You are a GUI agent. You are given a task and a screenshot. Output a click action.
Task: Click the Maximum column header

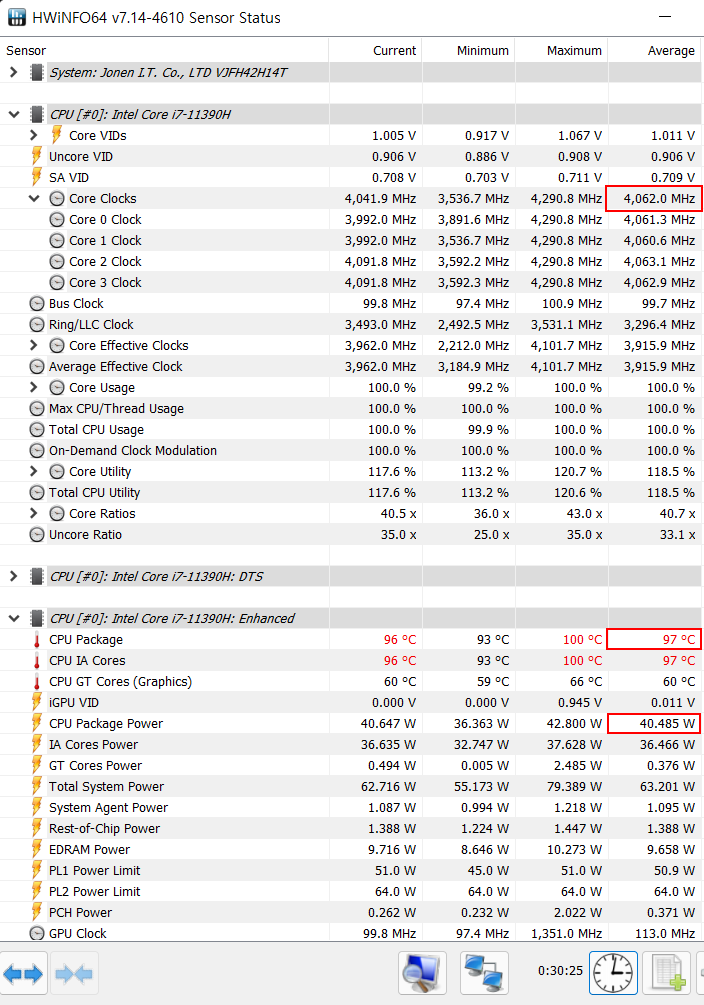(561, 51)
